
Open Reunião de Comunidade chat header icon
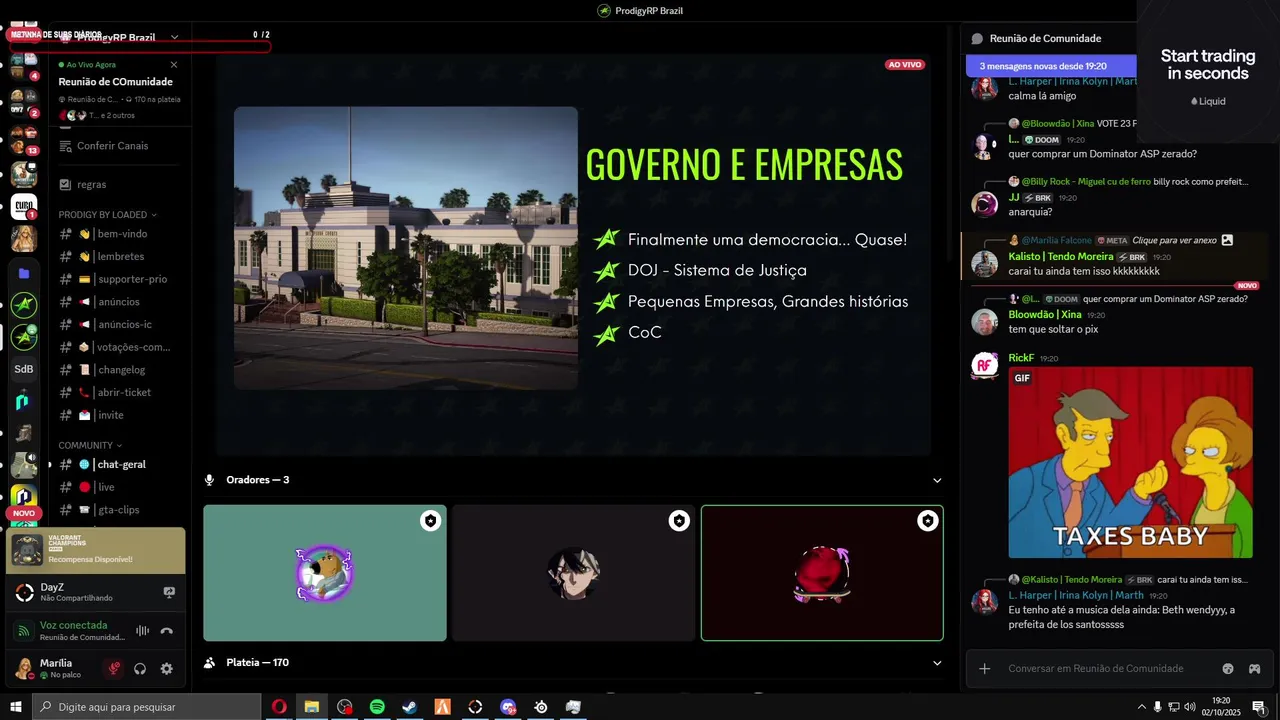pos(977,39)
